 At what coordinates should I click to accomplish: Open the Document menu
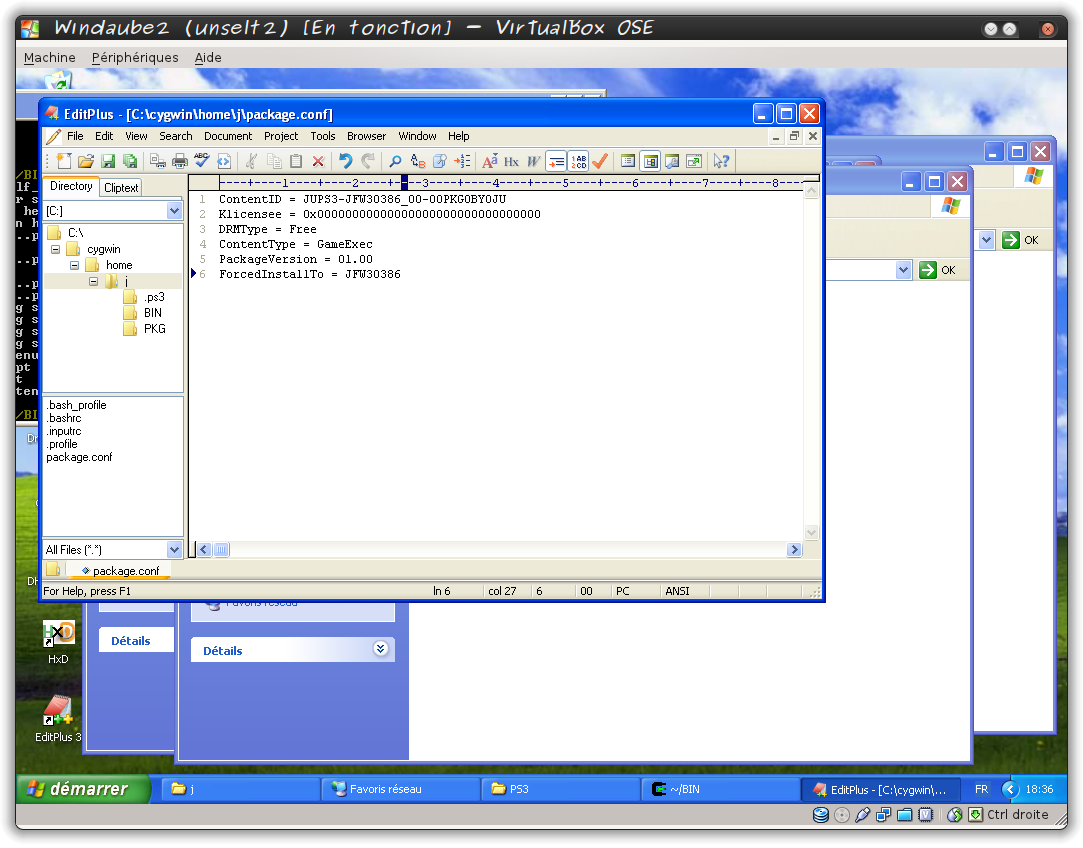point(228,136)
